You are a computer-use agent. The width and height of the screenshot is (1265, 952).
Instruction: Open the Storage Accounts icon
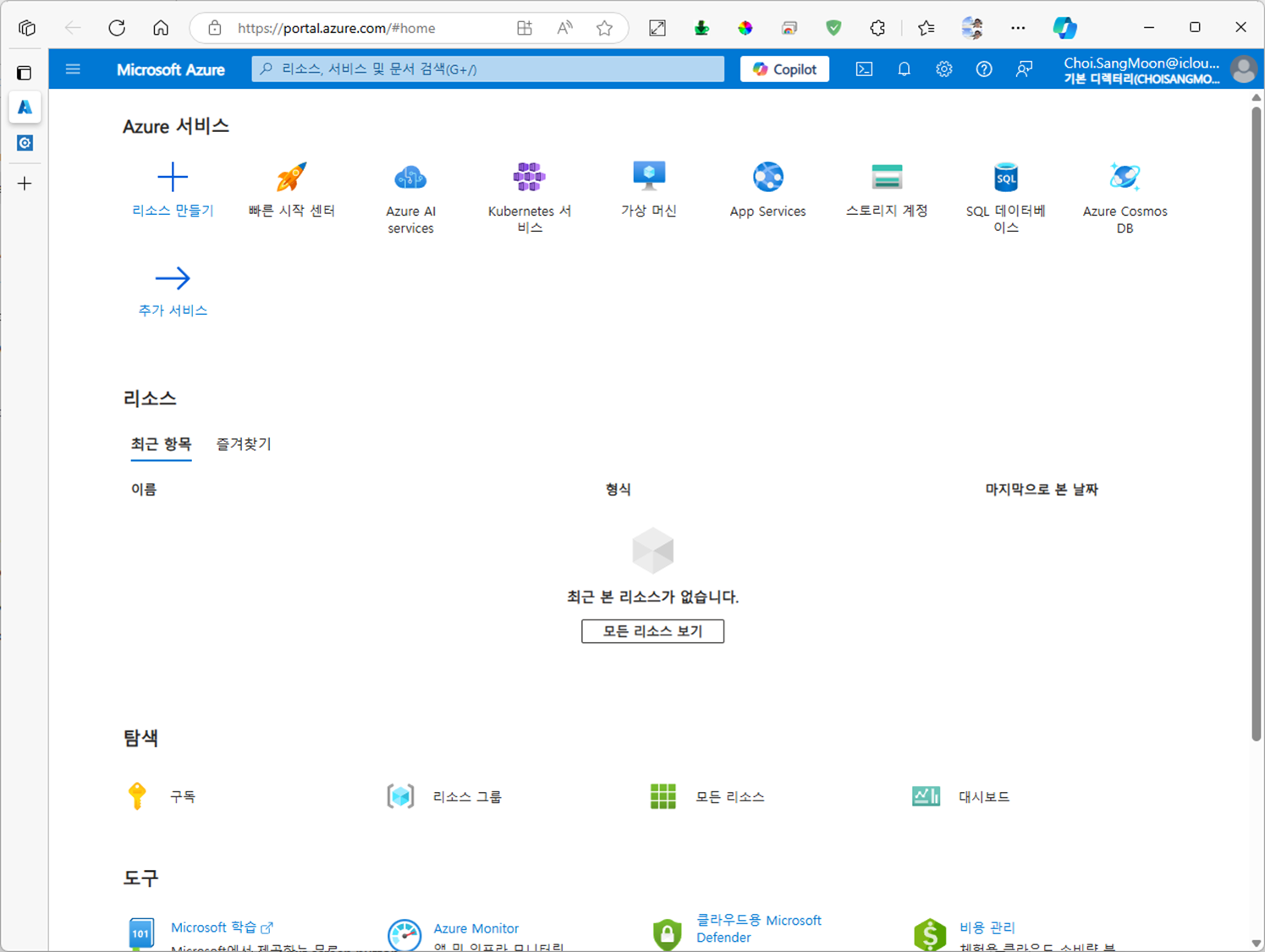(x=887, y=177)
